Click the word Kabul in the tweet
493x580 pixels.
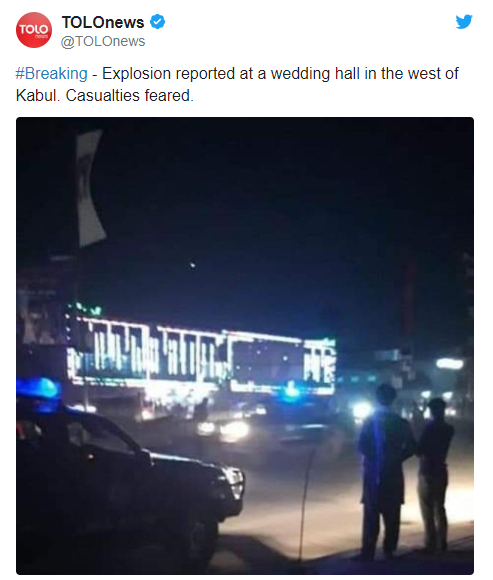(x=38, y=95)
